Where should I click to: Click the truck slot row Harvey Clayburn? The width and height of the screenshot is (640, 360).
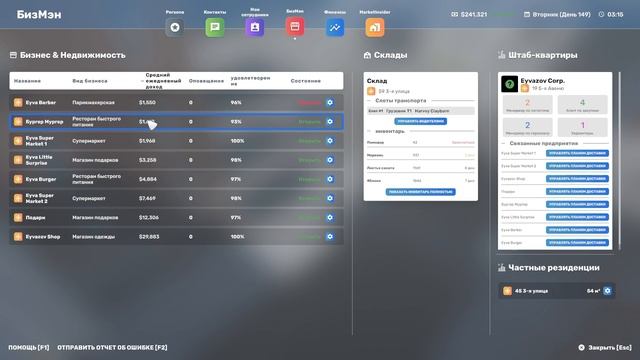click(x=420, y=111)
